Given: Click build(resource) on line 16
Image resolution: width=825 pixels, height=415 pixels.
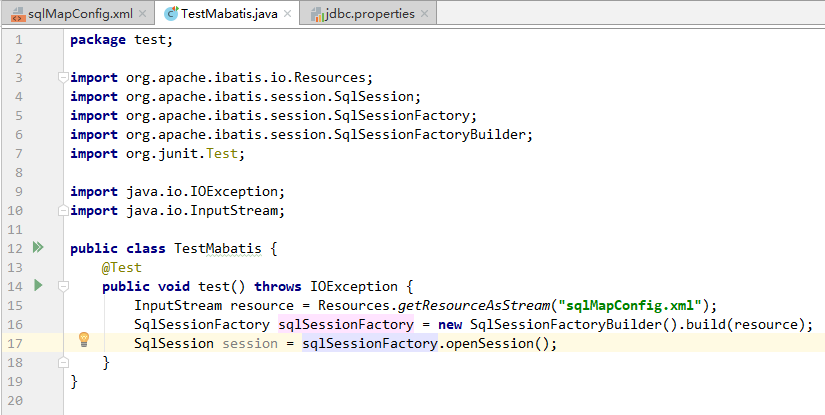Looking at the screenshot, I should click(x=744, y=325).
